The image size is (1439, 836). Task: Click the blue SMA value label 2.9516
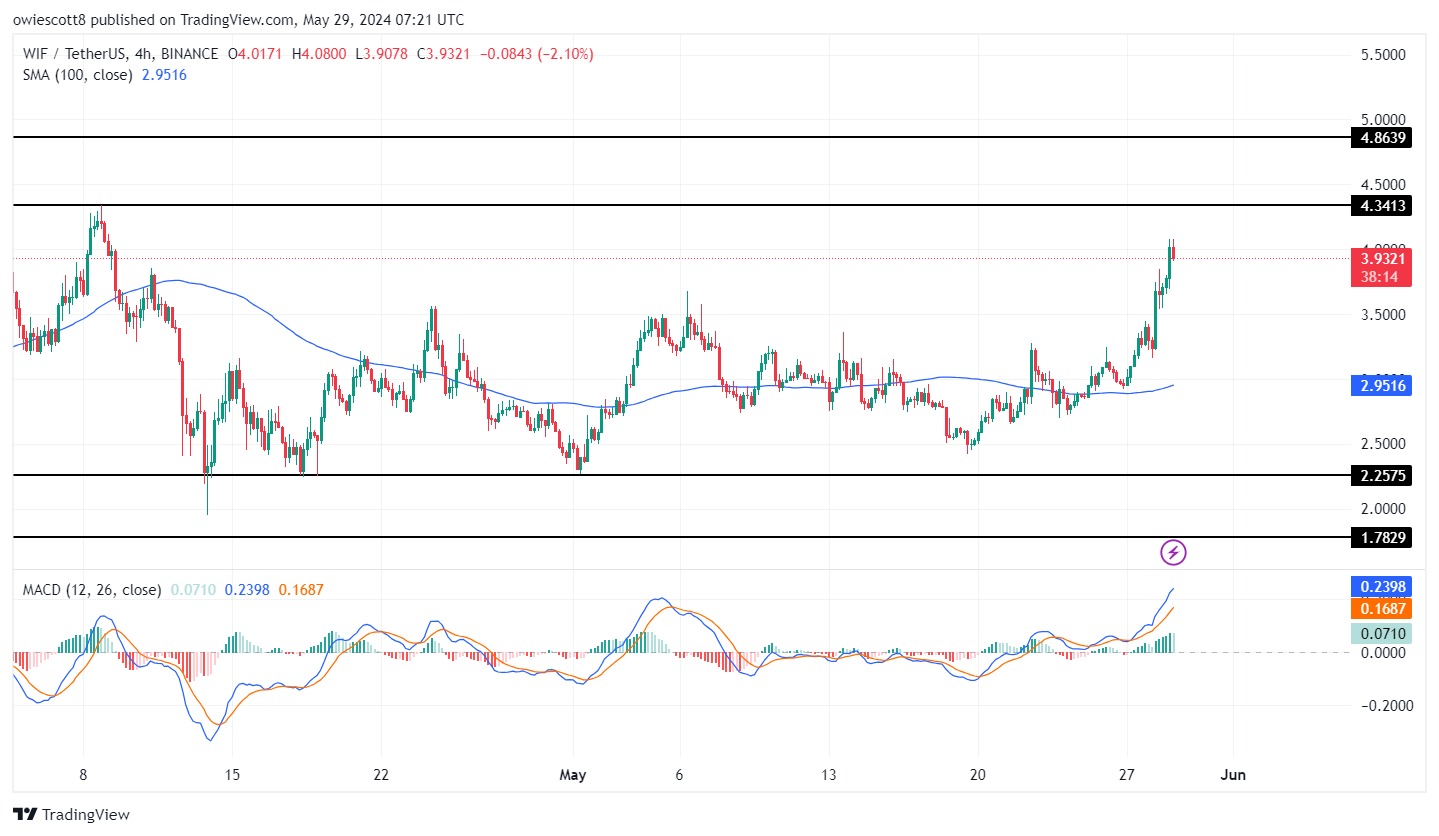click(1380, 385)
